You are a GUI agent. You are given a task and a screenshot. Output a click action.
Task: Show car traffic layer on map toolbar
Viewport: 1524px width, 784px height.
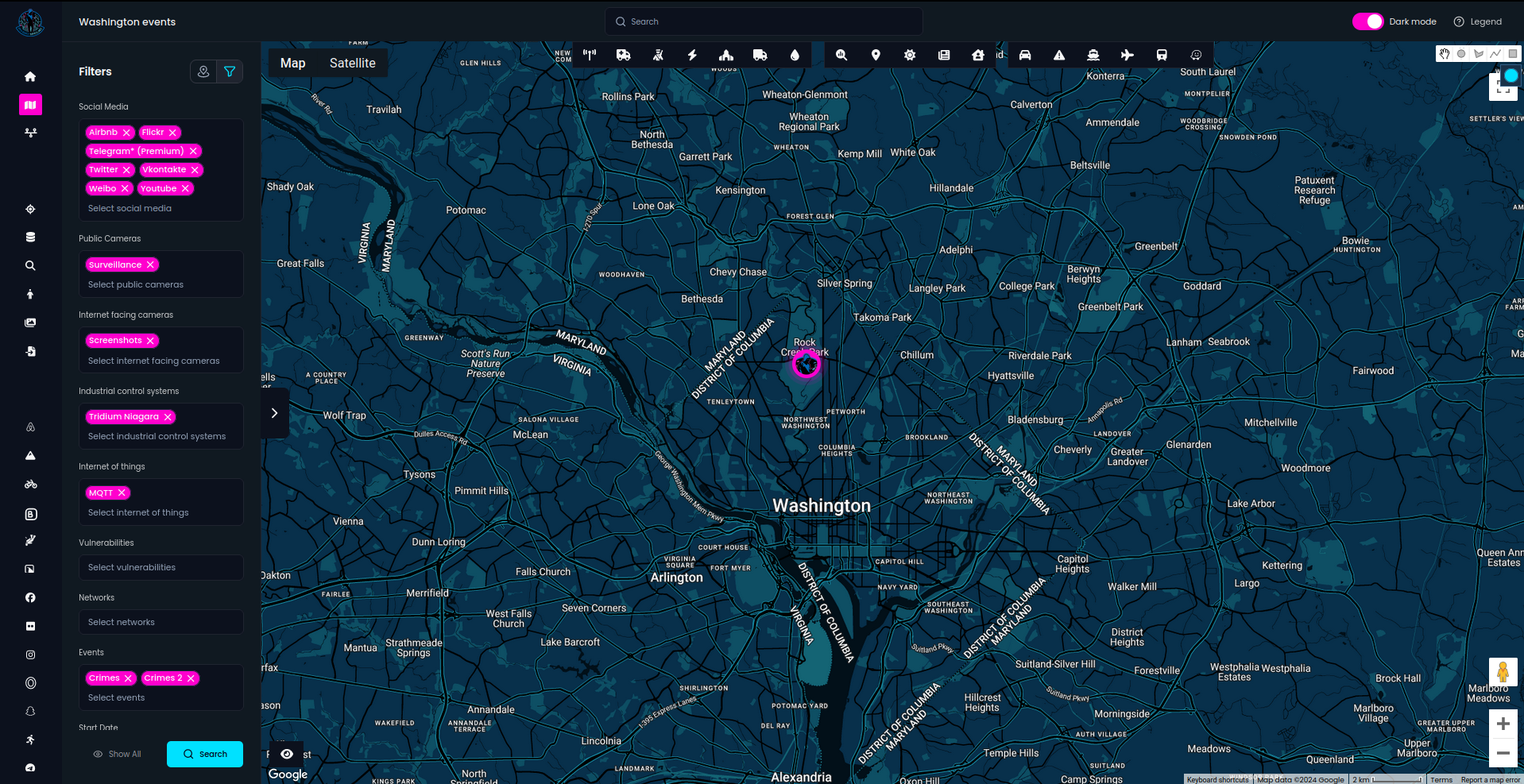1025,55
